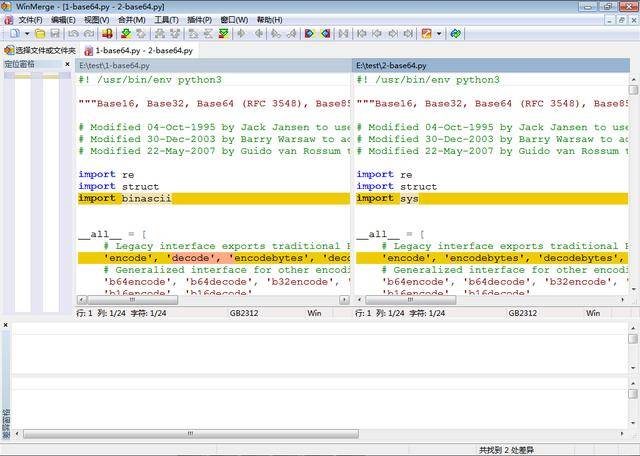Viewport: 640px width, 456px height.
Task: Open the 编辑(E) menu
Action: coord(63,20)
